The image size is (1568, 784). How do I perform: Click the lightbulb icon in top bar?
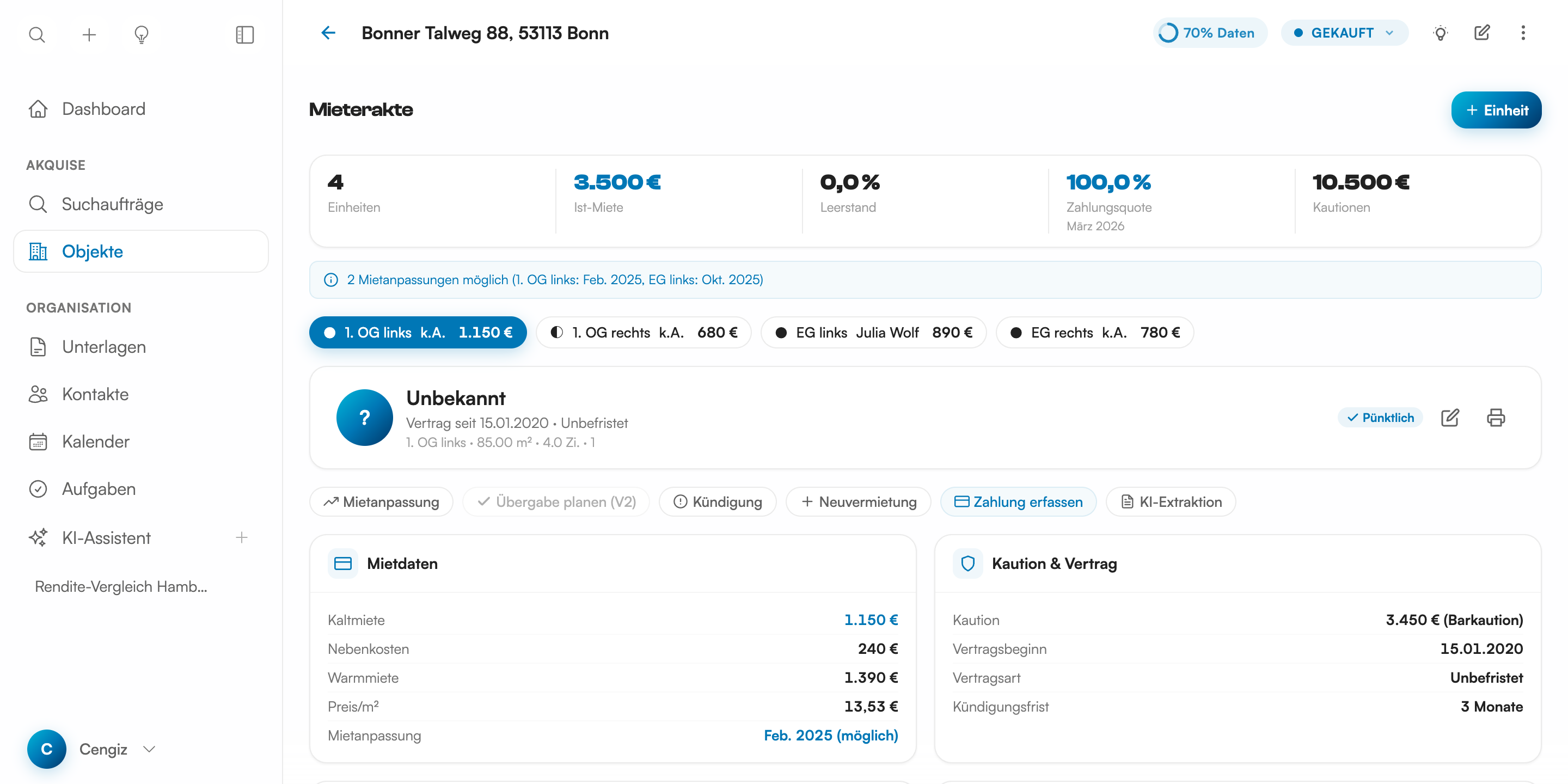(x=1440, y=33)
